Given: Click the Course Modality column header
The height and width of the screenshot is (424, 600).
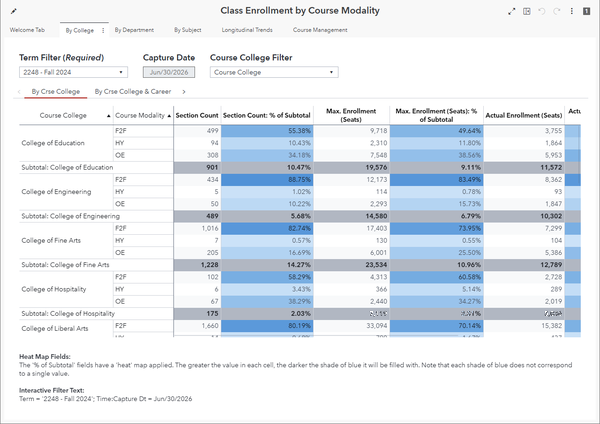Looking at the screenshot, I should click(x=140, y=116).
